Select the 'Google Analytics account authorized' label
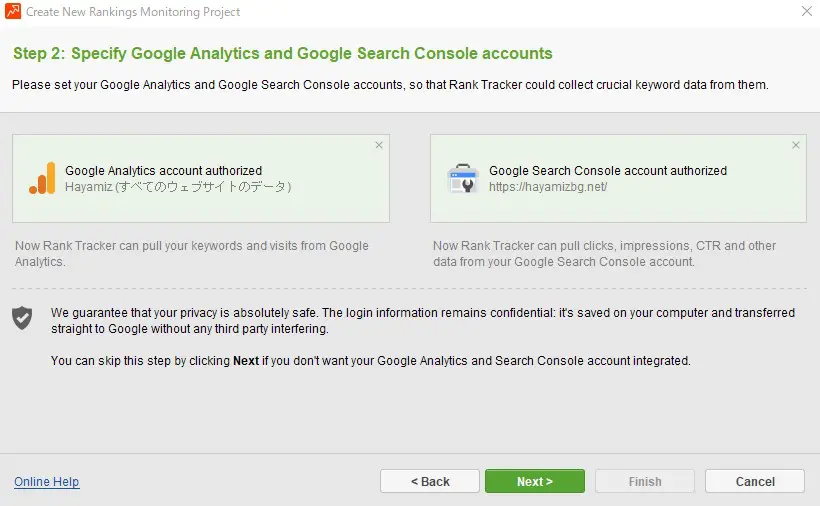820x506 pixels. click(163, 171)
